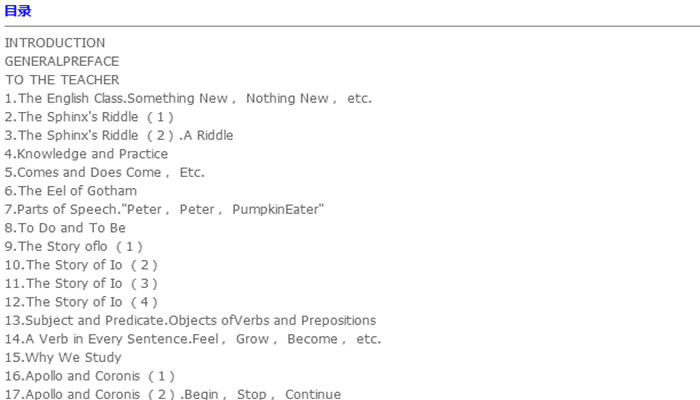Select chapter 5 Comes and Does Come
The width and height of the screenshot is (700, 400).
tap(104, 172)
